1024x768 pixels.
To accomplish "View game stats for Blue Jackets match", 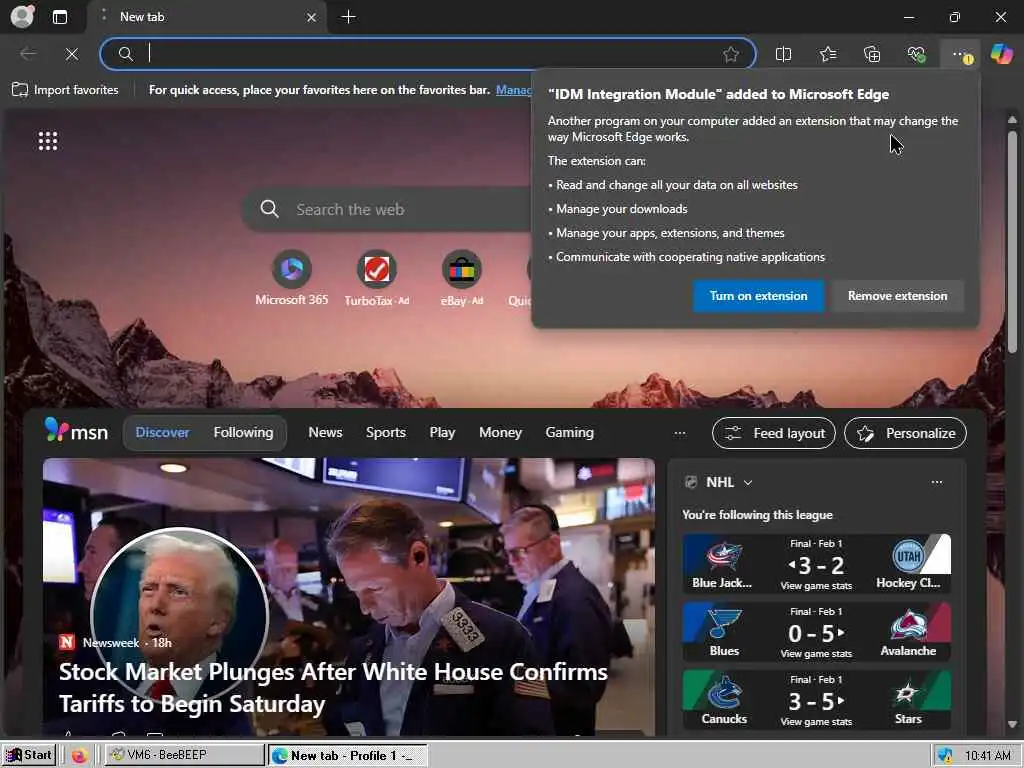I will coord(816,586).
